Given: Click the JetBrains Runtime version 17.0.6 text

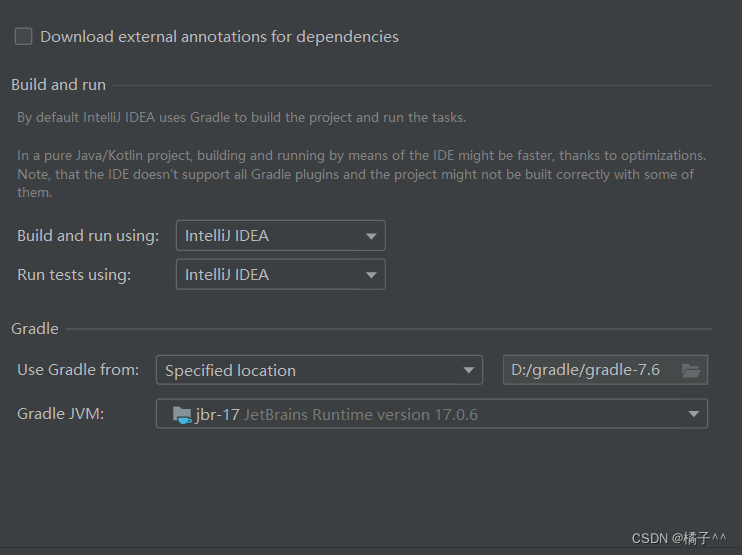Looking at the screenshot, I should (361, 415).
